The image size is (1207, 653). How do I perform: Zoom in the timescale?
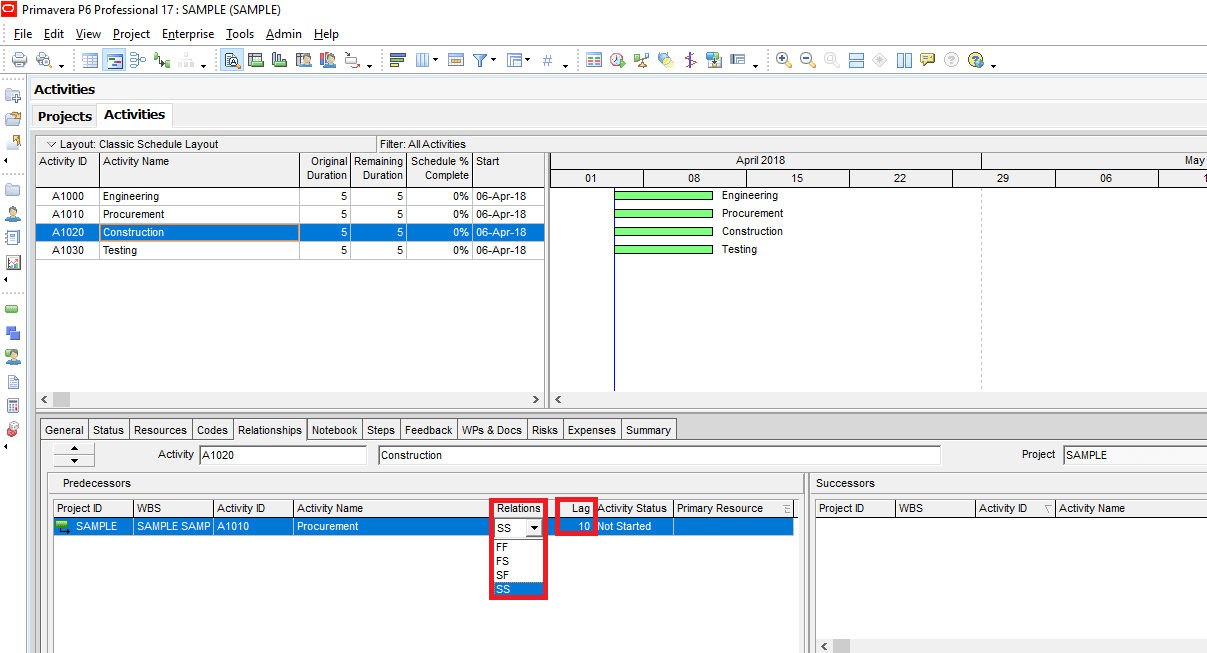(784, 60)
